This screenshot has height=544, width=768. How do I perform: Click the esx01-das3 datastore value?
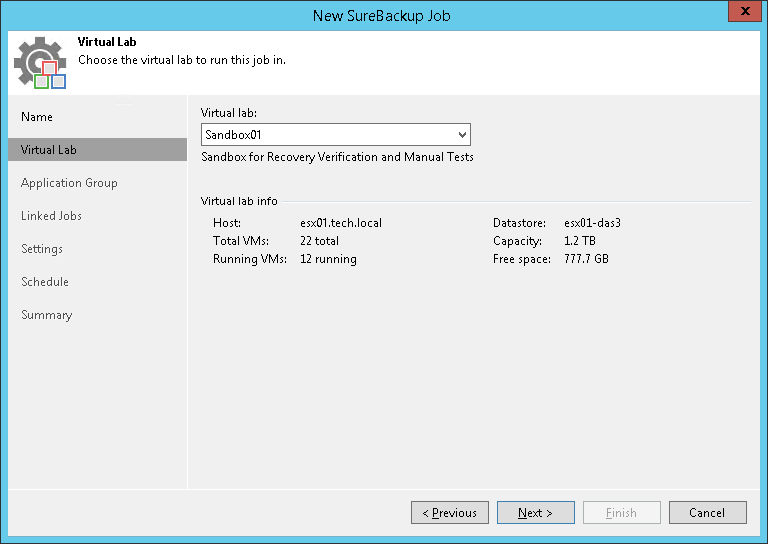pyautogui.click(x=599, y=223)
